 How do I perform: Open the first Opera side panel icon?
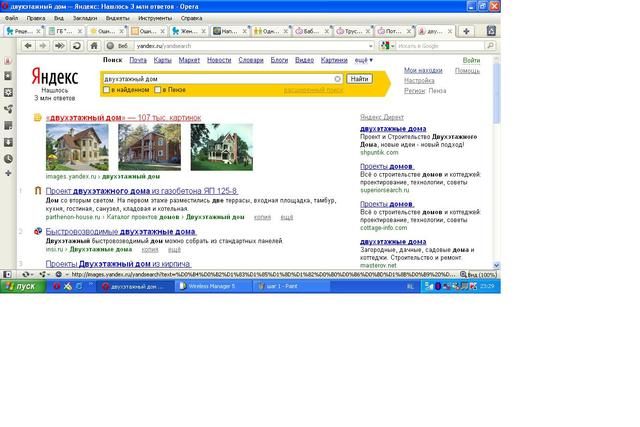pyautogui.click(x=8, y=60)
